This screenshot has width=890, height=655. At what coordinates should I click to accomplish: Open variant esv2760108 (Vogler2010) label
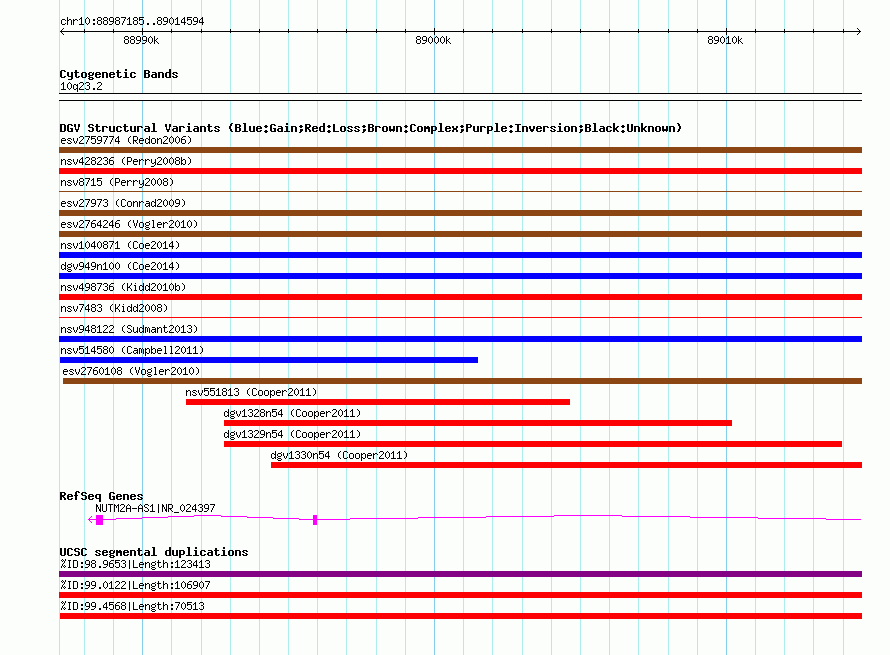tap(131, 371)
